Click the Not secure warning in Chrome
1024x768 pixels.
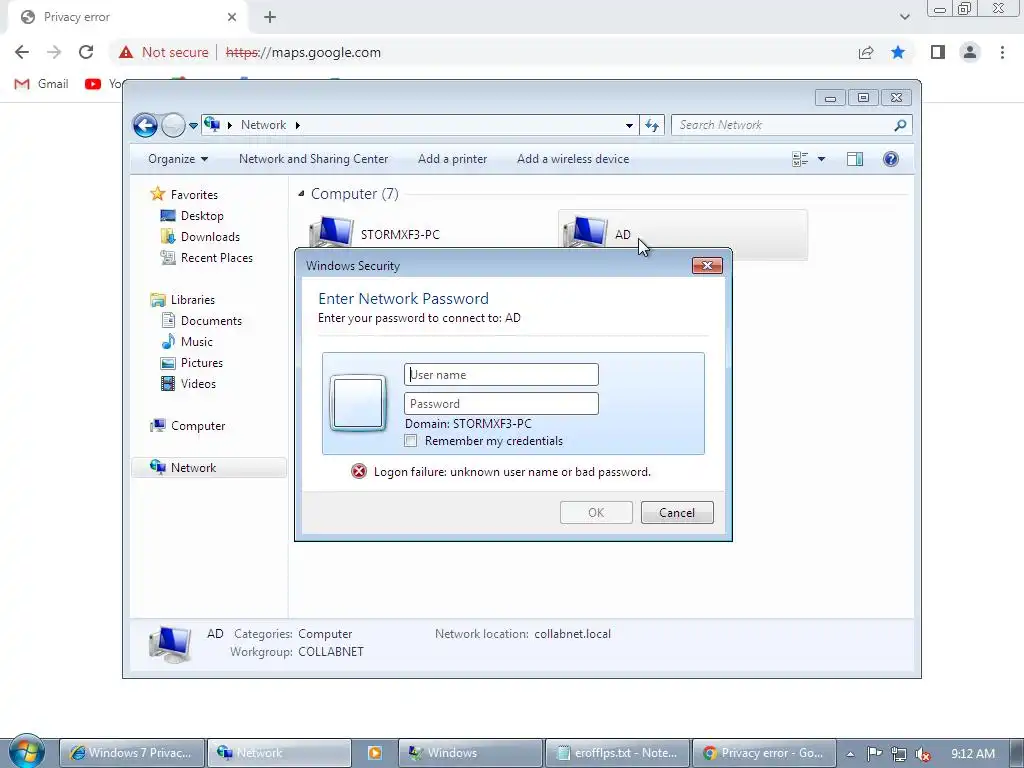pos(163,52)
